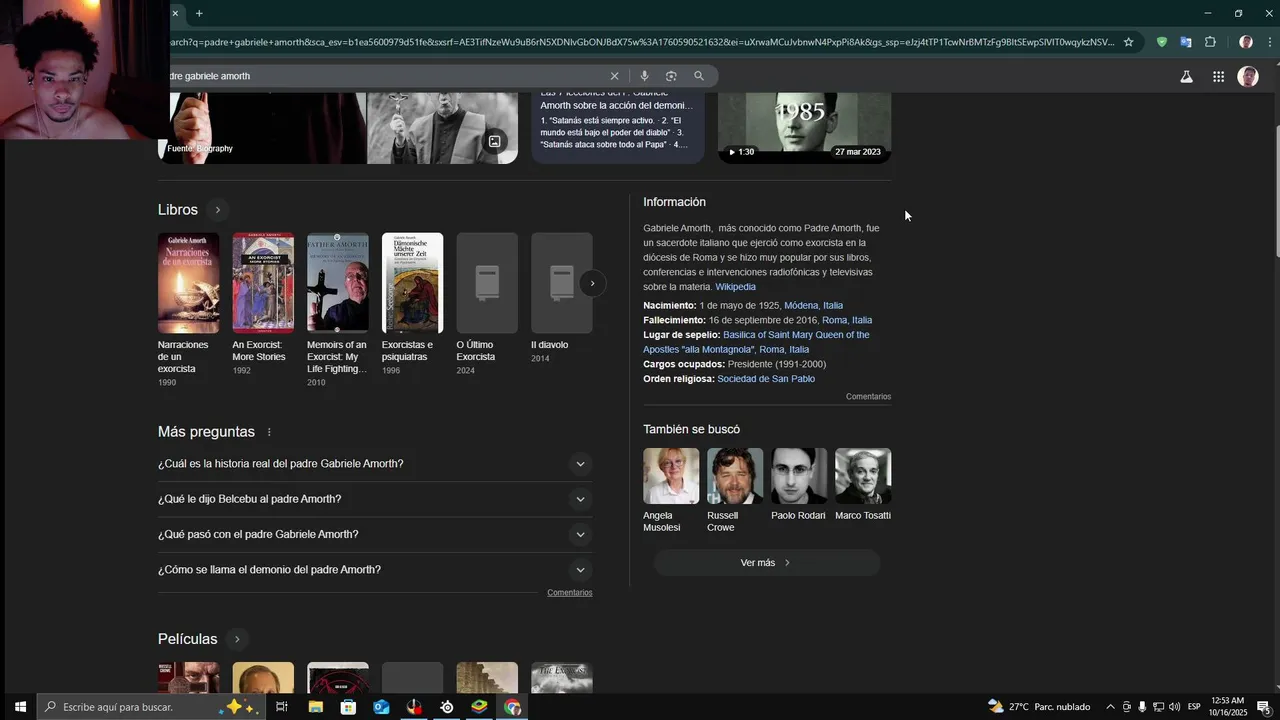
Task: Open Chrome three-dot menu
Action: 1270,42
